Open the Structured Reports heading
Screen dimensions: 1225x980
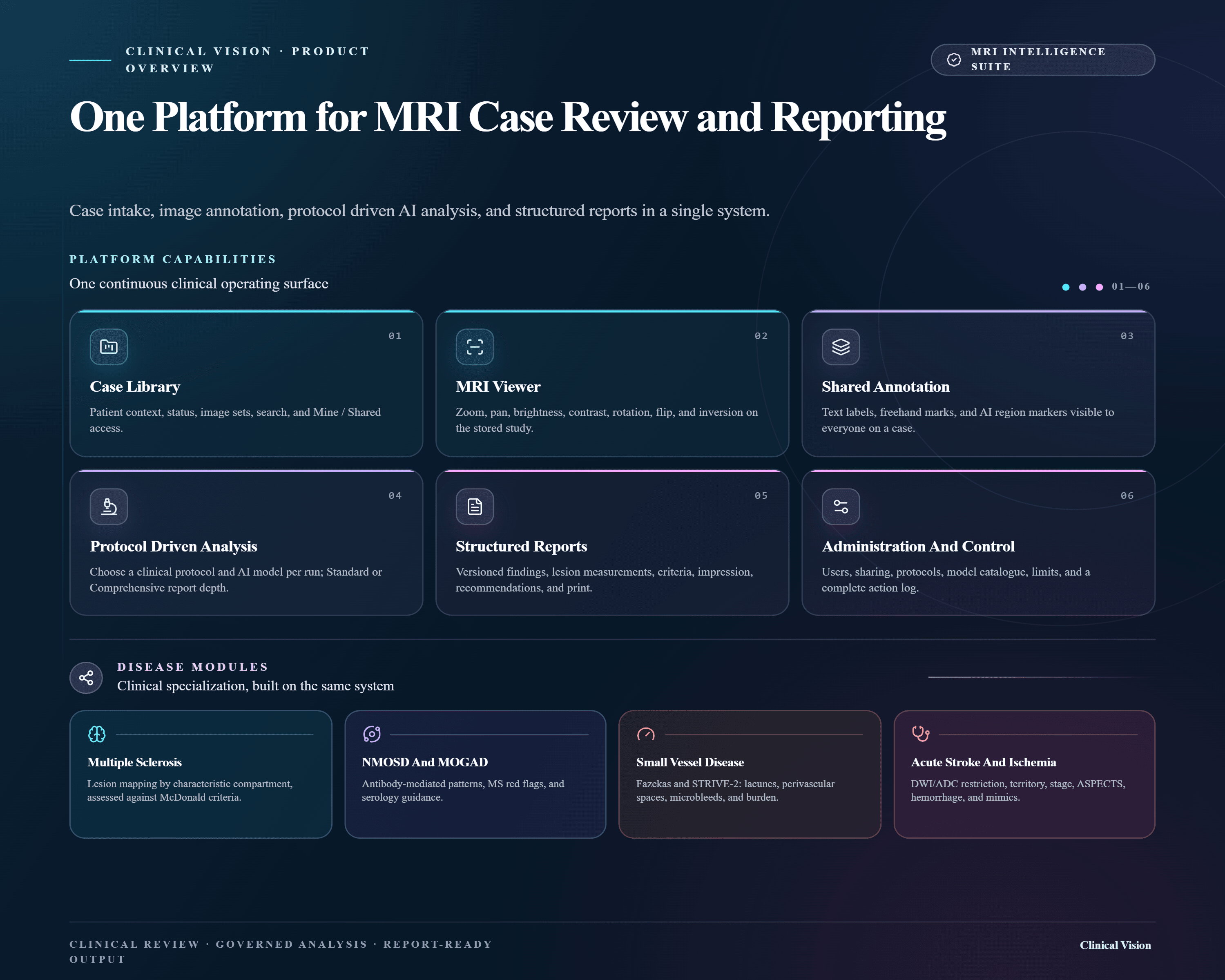[521, 547]
